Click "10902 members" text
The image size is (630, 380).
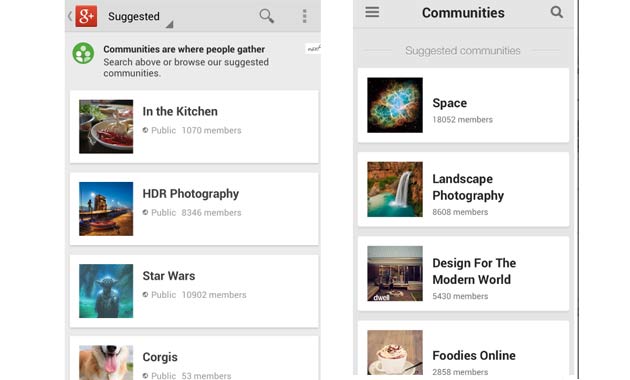[214, 295]
